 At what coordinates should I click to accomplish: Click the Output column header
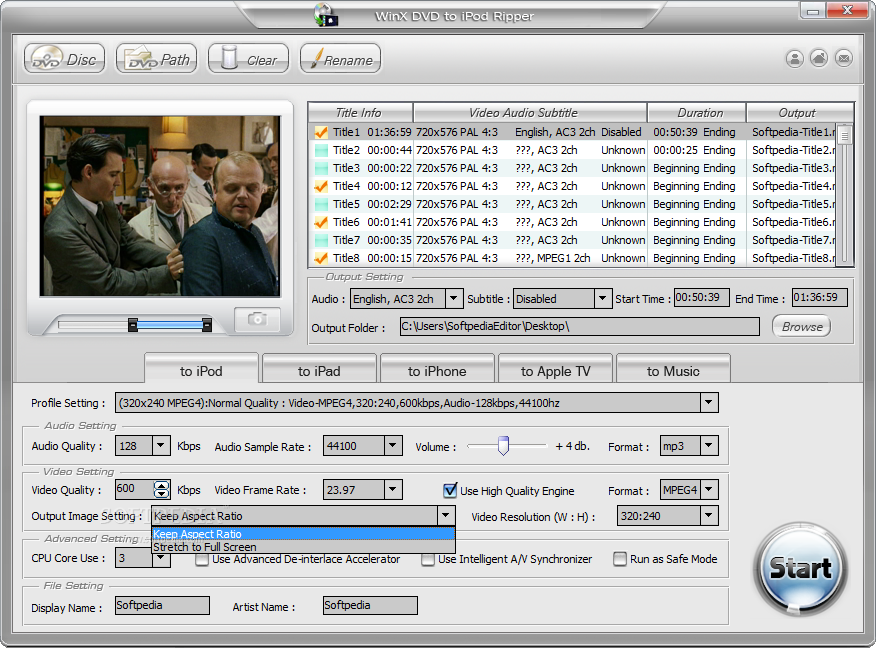tap(799, 112)
